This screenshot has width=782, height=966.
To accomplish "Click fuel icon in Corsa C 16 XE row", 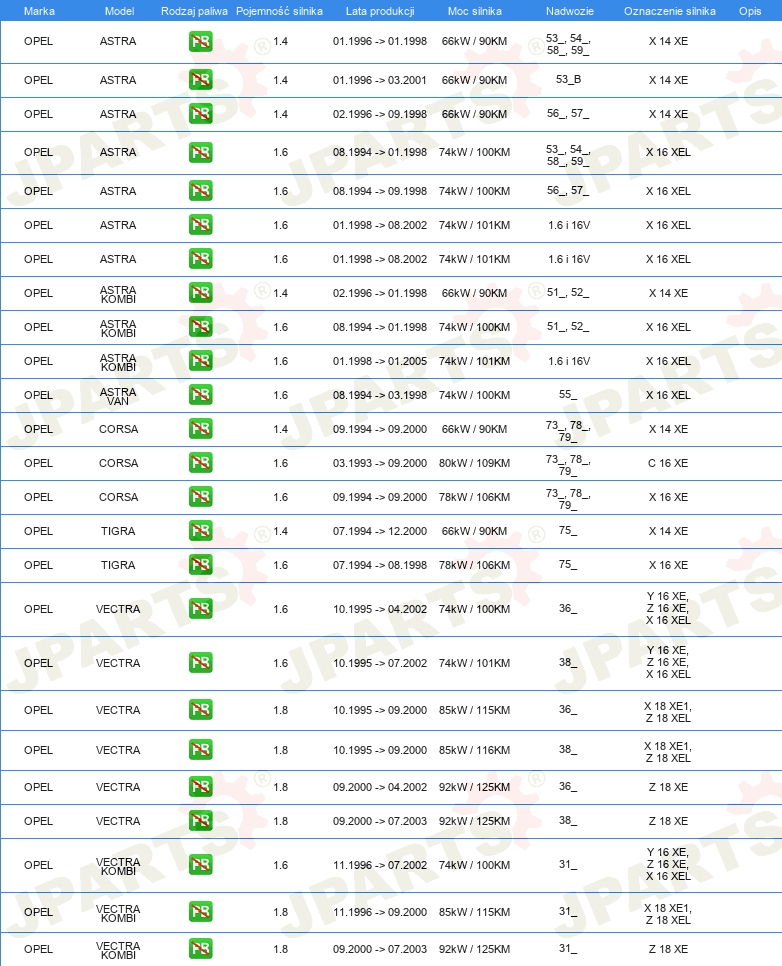I will [x=201, y=463].
